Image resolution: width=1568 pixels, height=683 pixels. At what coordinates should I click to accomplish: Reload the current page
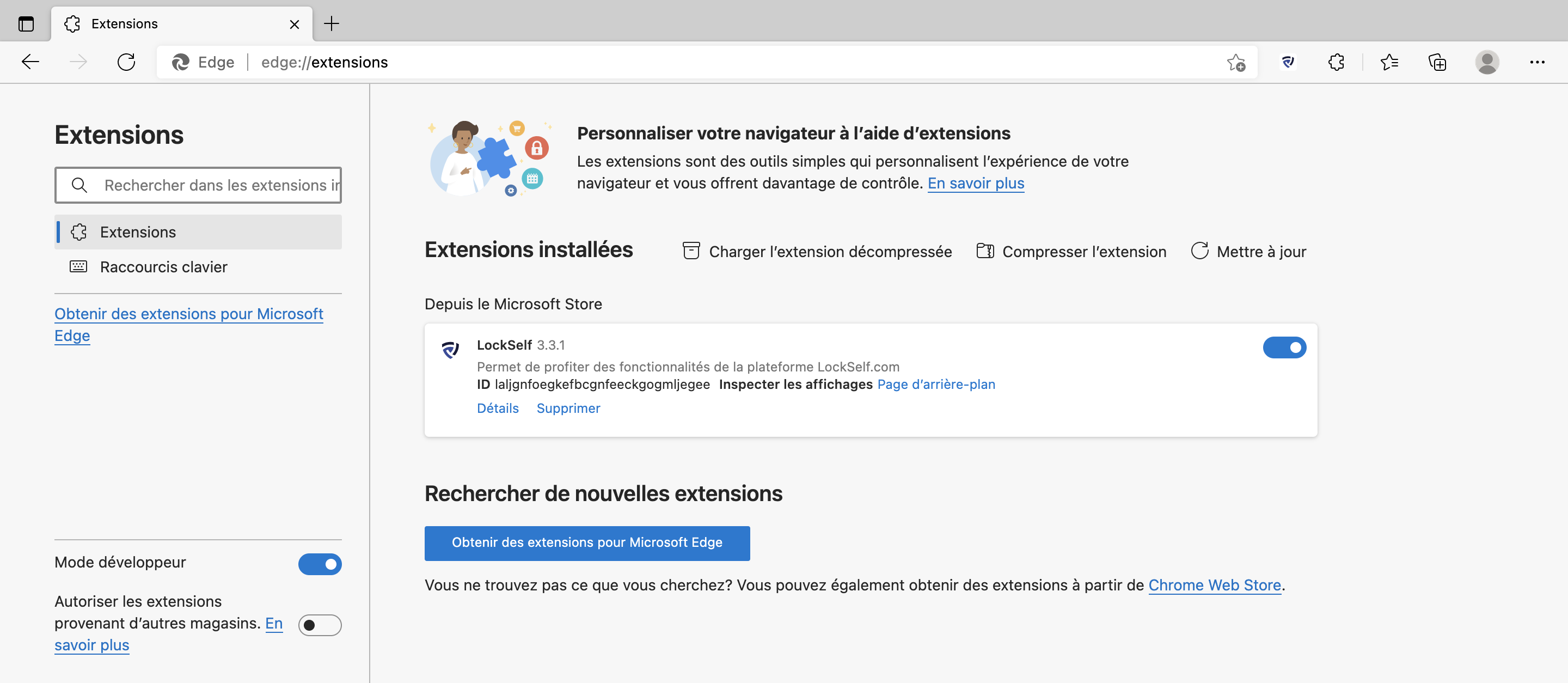click(126, 62)
